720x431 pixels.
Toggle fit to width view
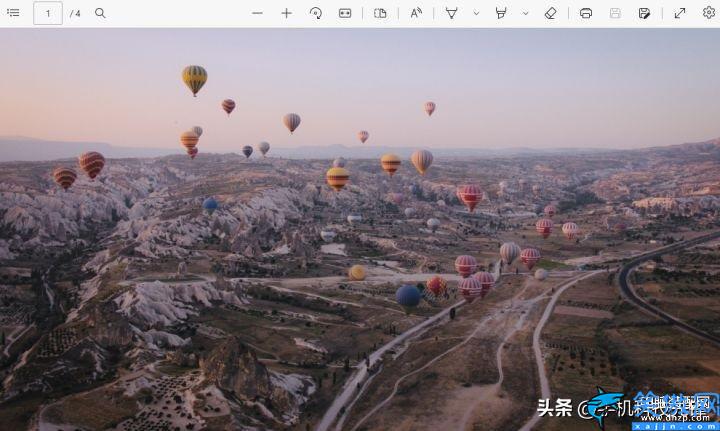click(x=345, y=13)
